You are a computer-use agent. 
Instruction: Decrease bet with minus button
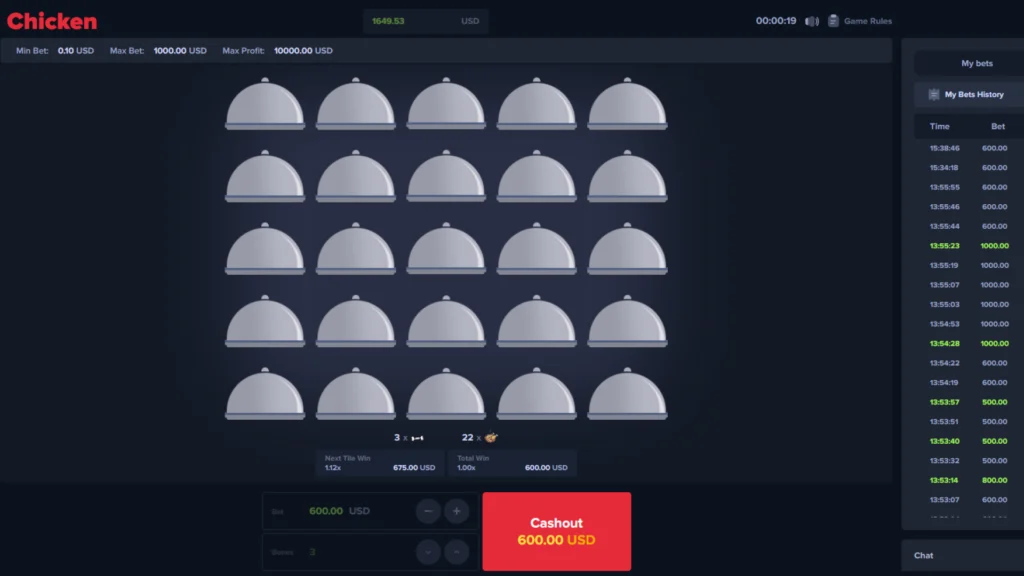tap(428, 511)
